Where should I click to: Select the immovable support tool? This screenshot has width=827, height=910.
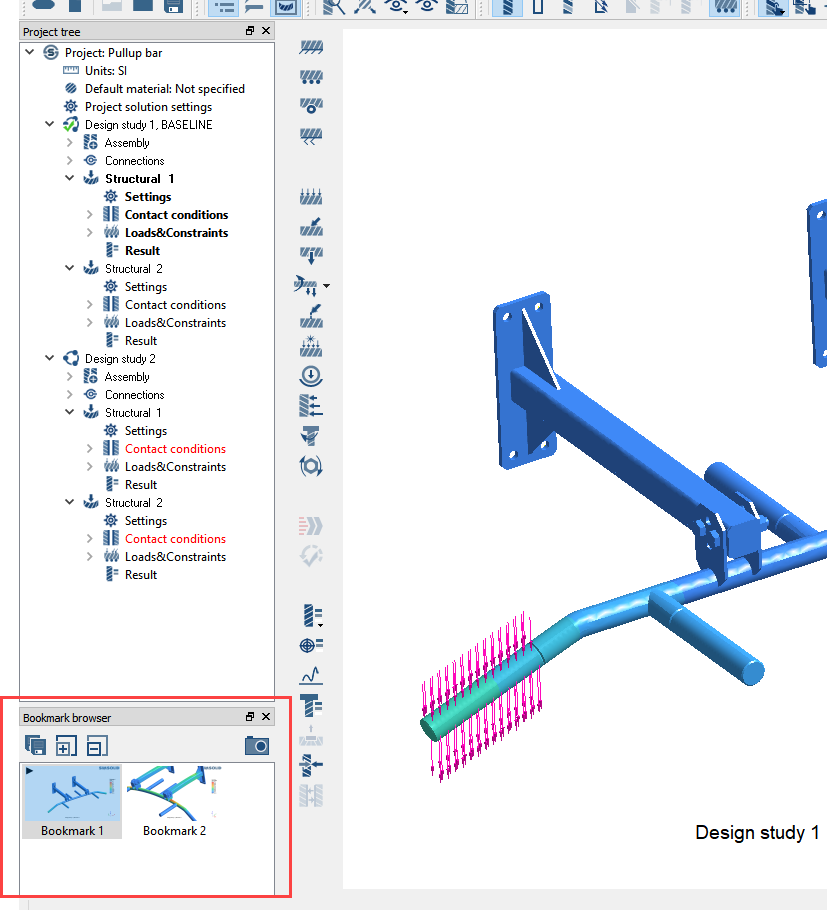[311, 47]
